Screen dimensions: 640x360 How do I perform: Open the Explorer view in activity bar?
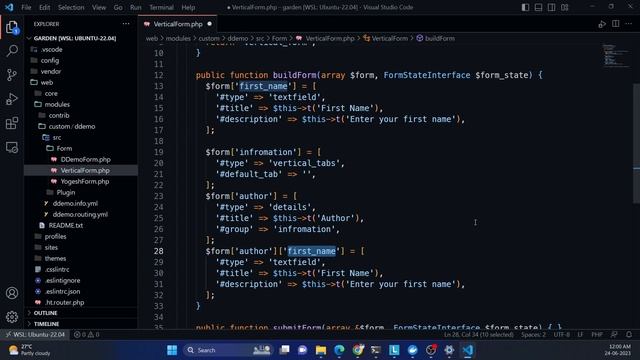pos(12,27)
